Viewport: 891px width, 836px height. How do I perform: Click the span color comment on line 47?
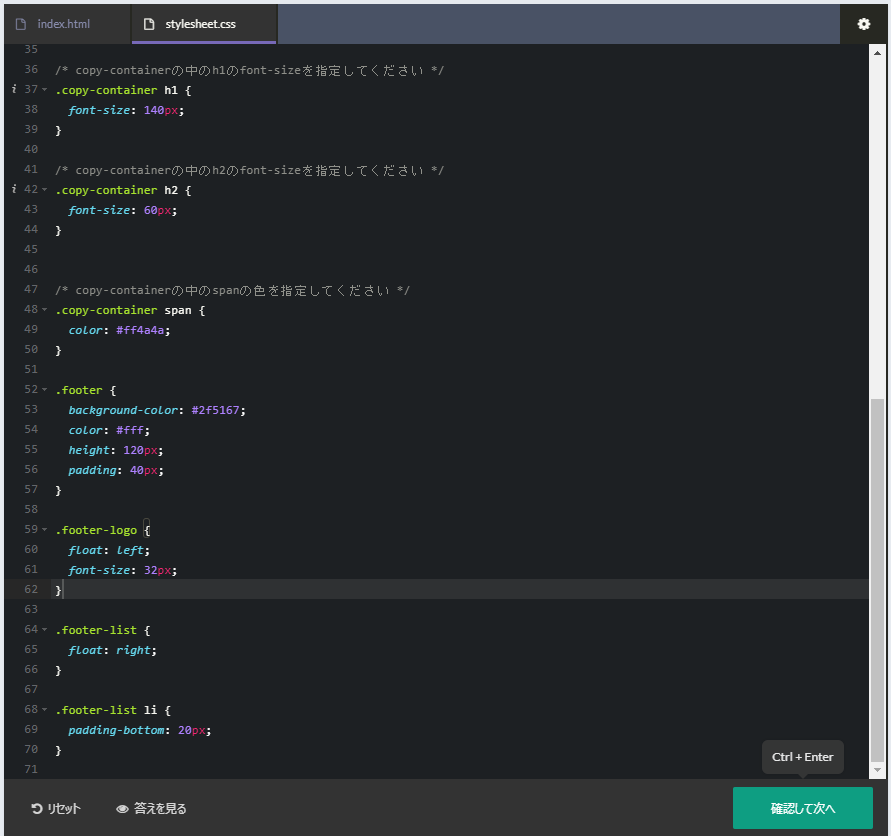tap(232, 290)
